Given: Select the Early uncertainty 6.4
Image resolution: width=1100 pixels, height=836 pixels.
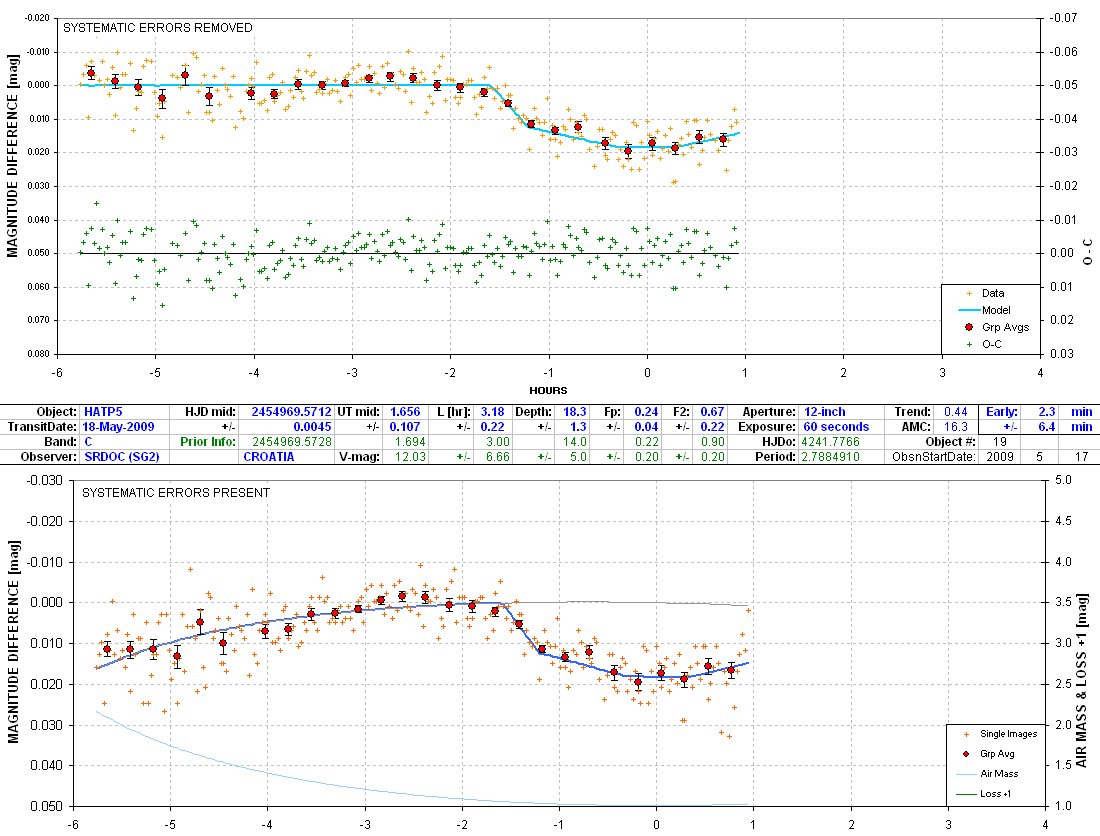Looking at the screenshot, I should (x=1047, y=426).
